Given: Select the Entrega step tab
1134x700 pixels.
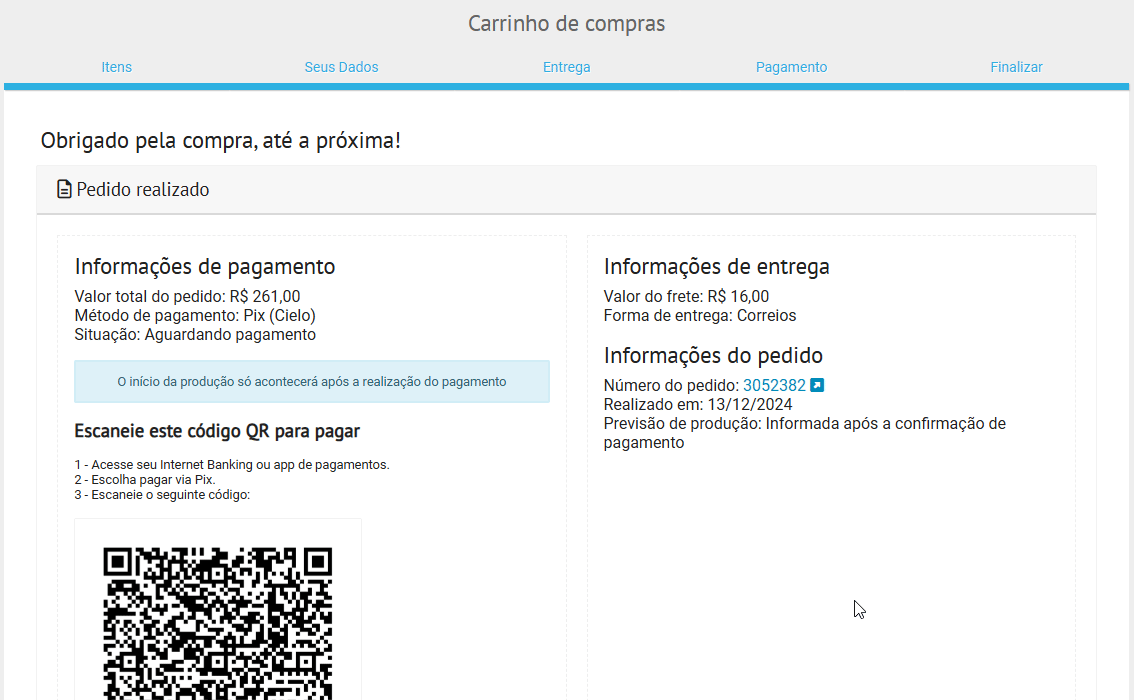Looking at the screenshot, I should click(566, 67).
